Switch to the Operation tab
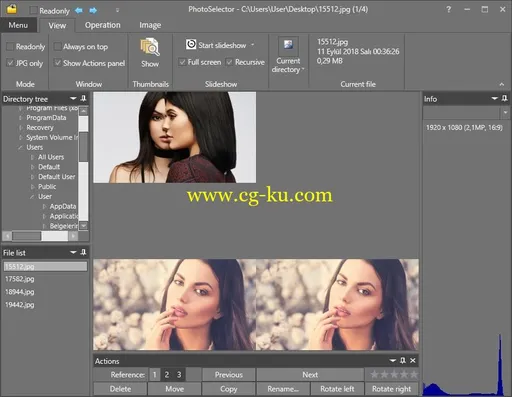This screenshot has width=512, height=397. click(x=102, y=25)
